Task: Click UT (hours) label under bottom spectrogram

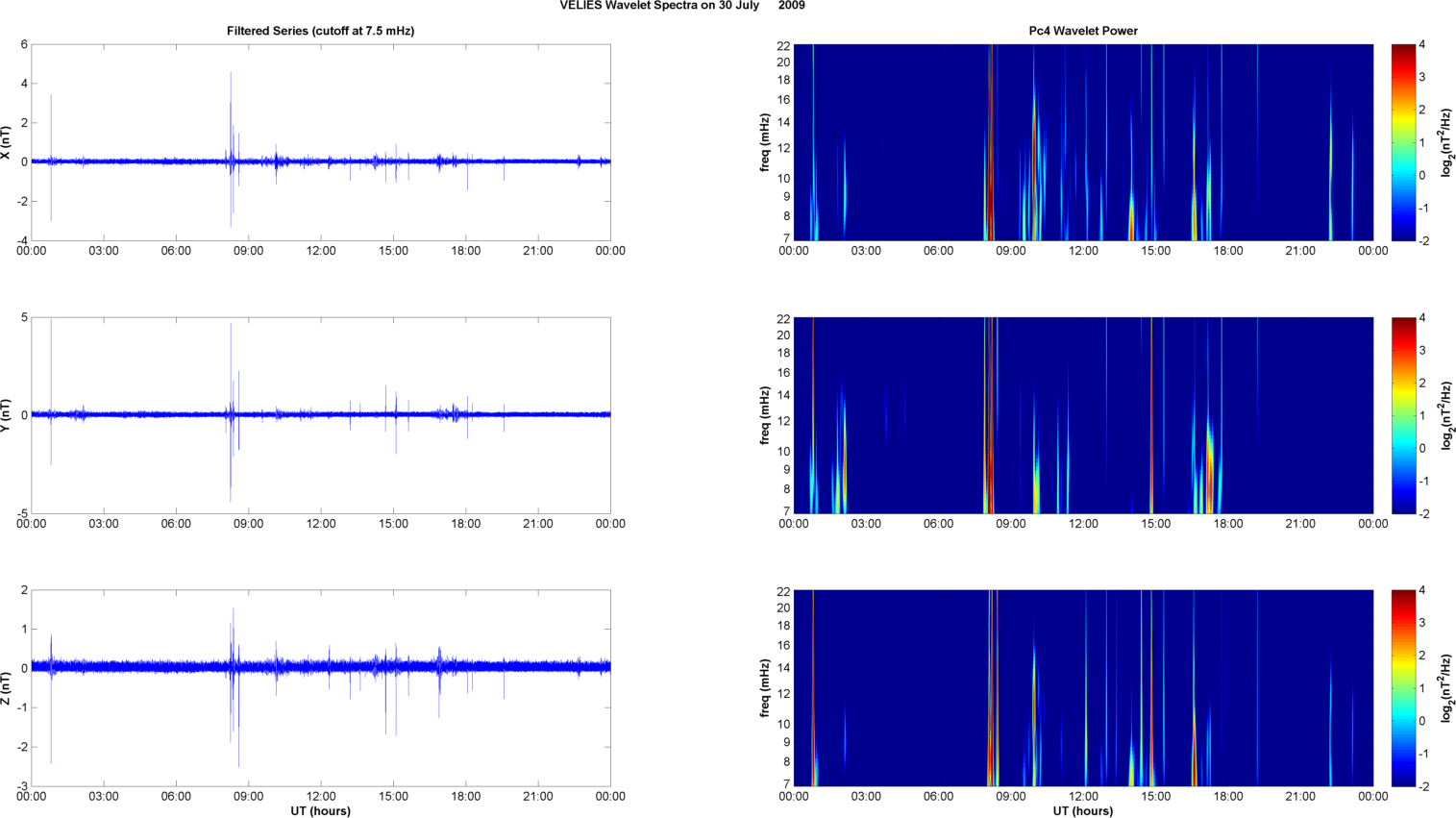Action: [1082, 810]
